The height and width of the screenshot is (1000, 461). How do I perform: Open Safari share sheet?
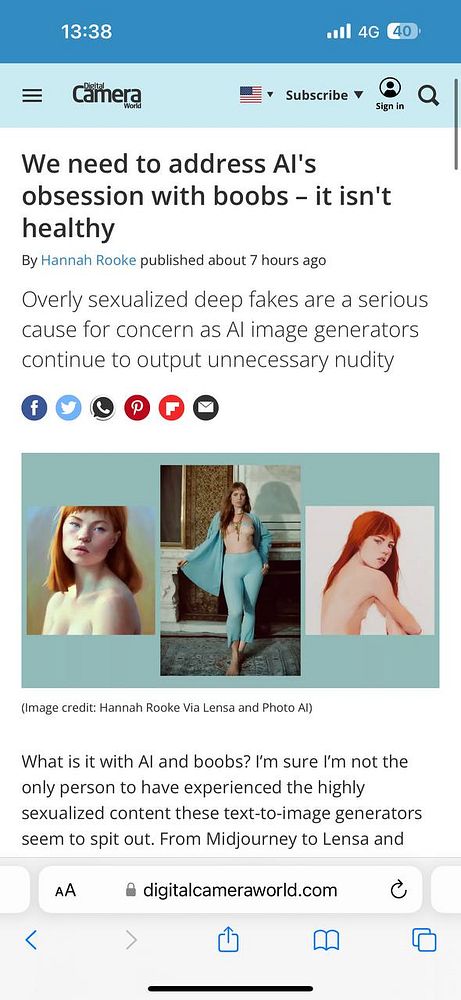click(x=228, y=939)
